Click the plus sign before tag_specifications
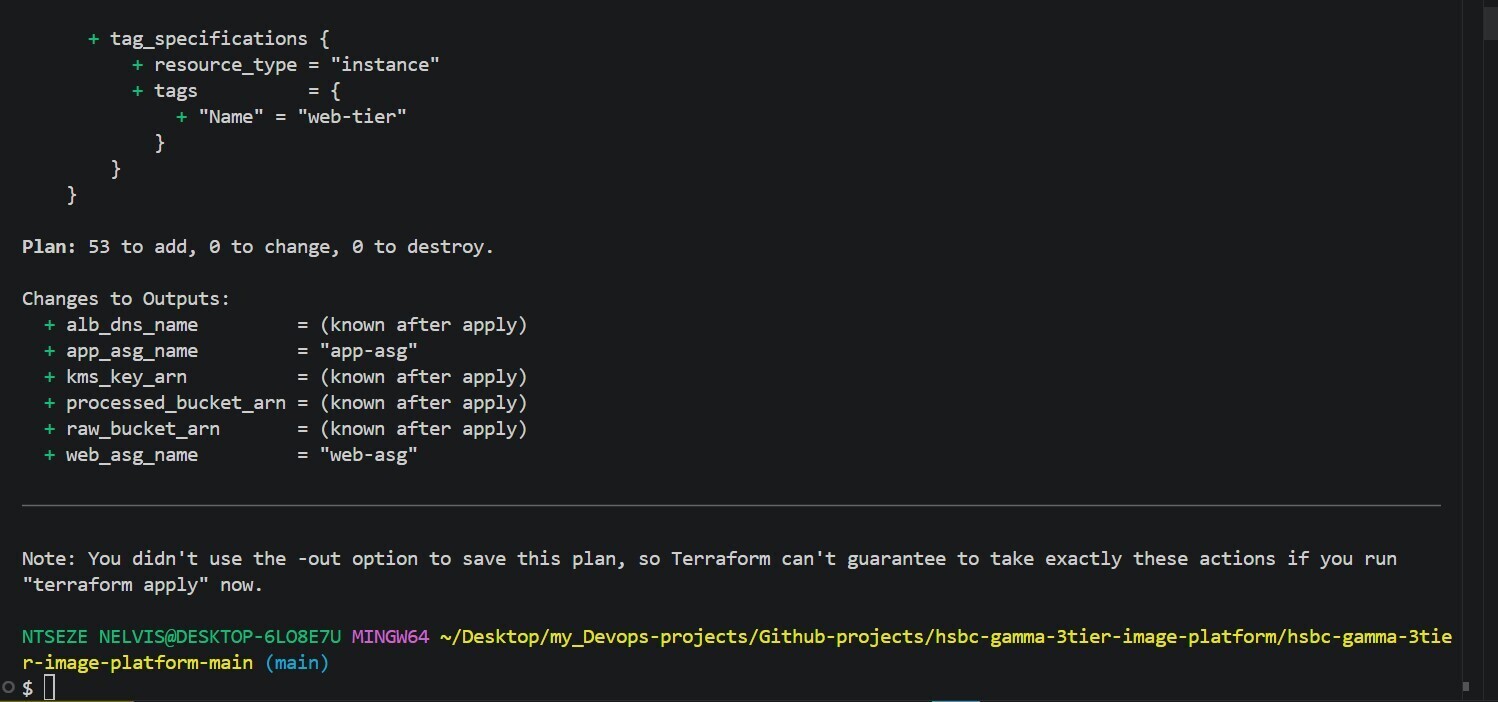Screen dimensions: 1498x702 click(x=92, y=38)
